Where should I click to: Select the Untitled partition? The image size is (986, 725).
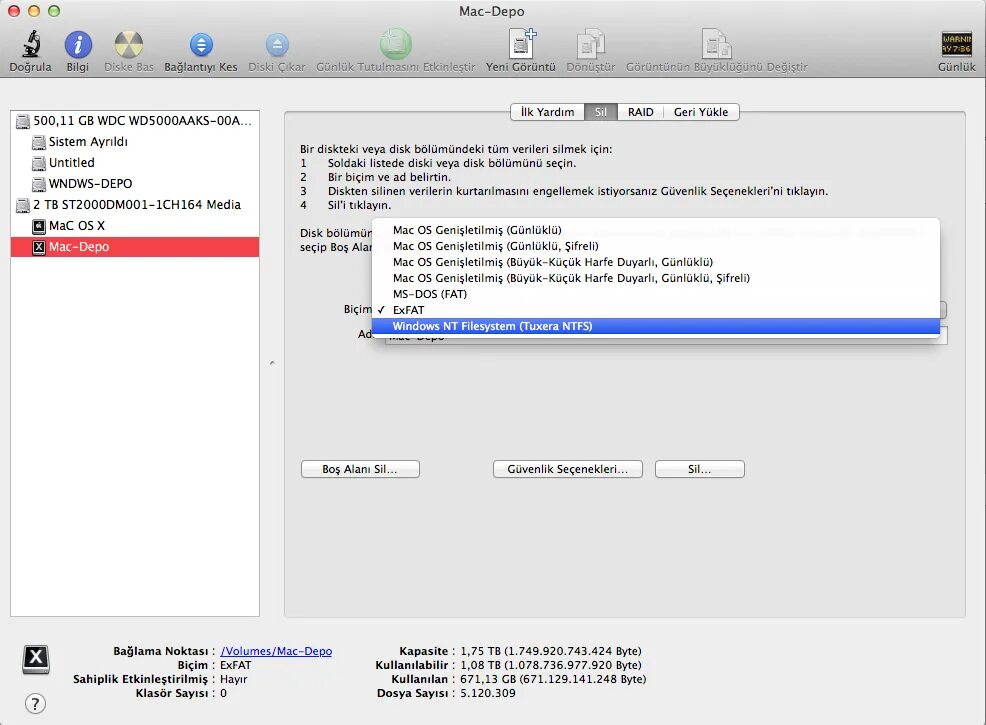point(135,162)
